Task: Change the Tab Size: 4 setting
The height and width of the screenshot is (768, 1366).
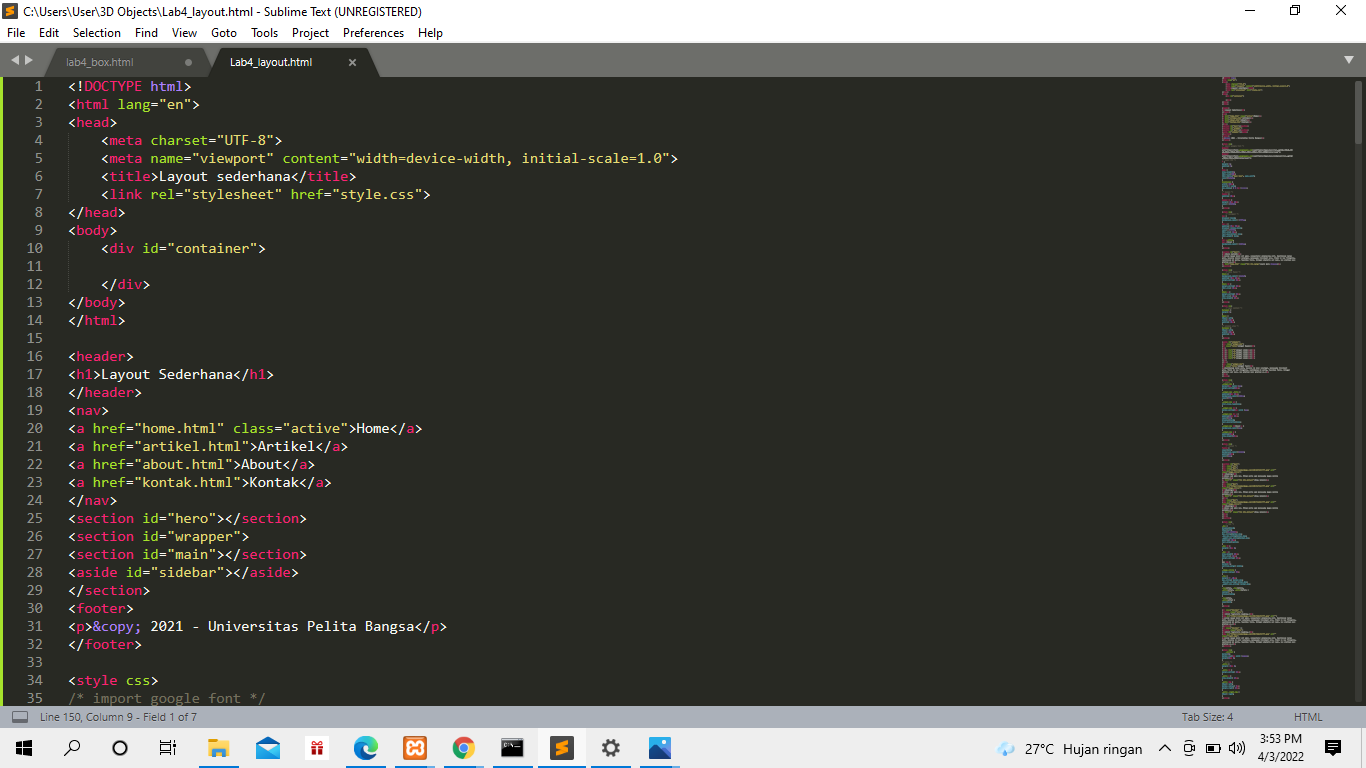Action: (x=1207, y=717)
